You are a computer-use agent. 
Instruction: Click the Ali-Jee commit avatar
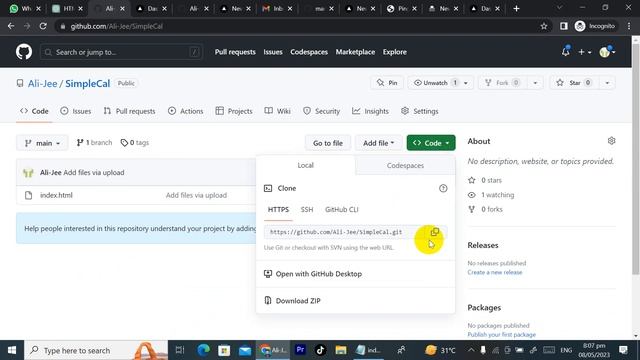click(x=28, y=173)
